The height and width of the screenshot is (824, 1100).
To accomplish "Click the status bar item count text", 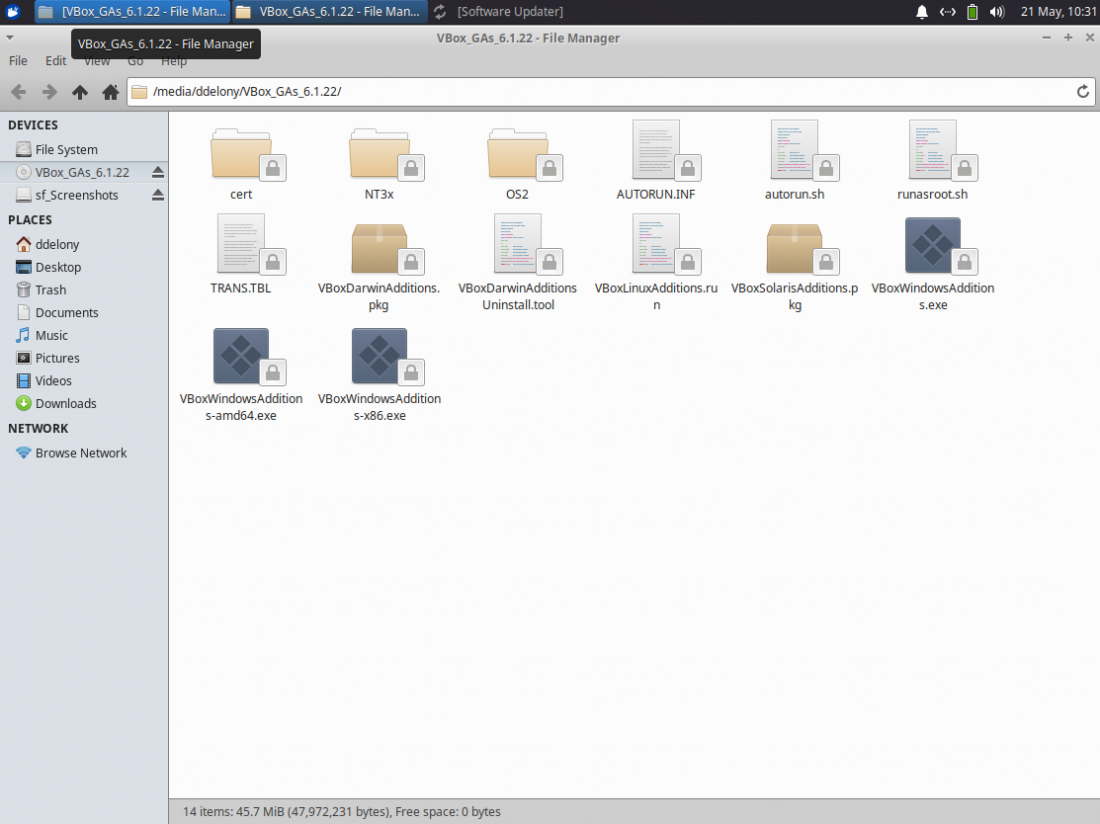I will pyautogui.click(x=342, y=811).
